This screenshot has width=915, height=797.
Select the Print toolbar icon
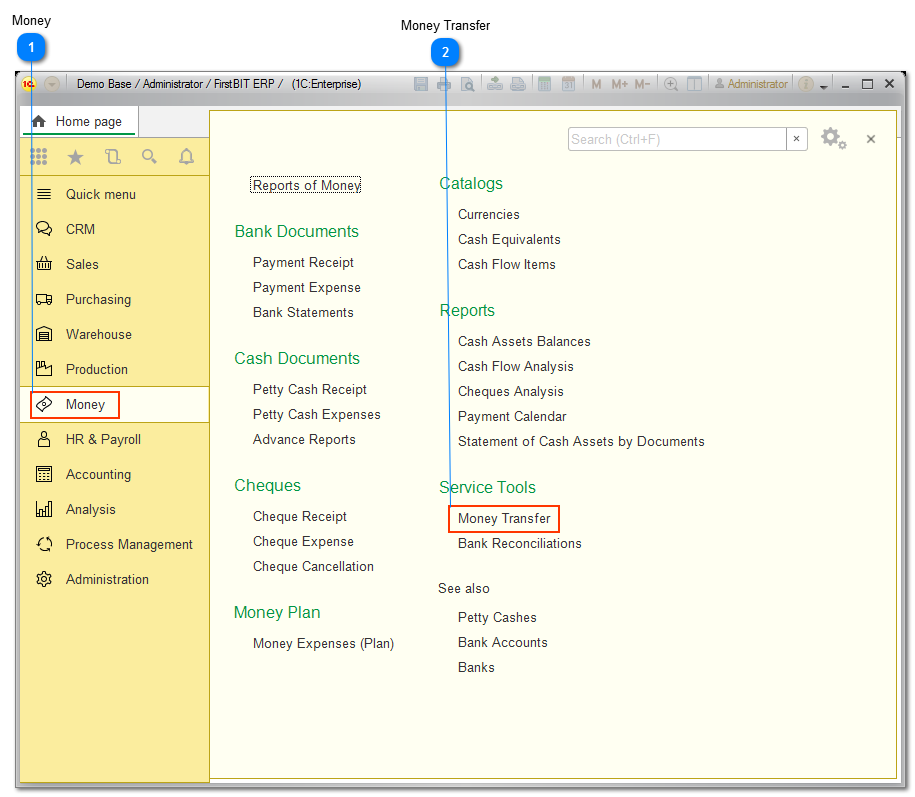(445, 84)
